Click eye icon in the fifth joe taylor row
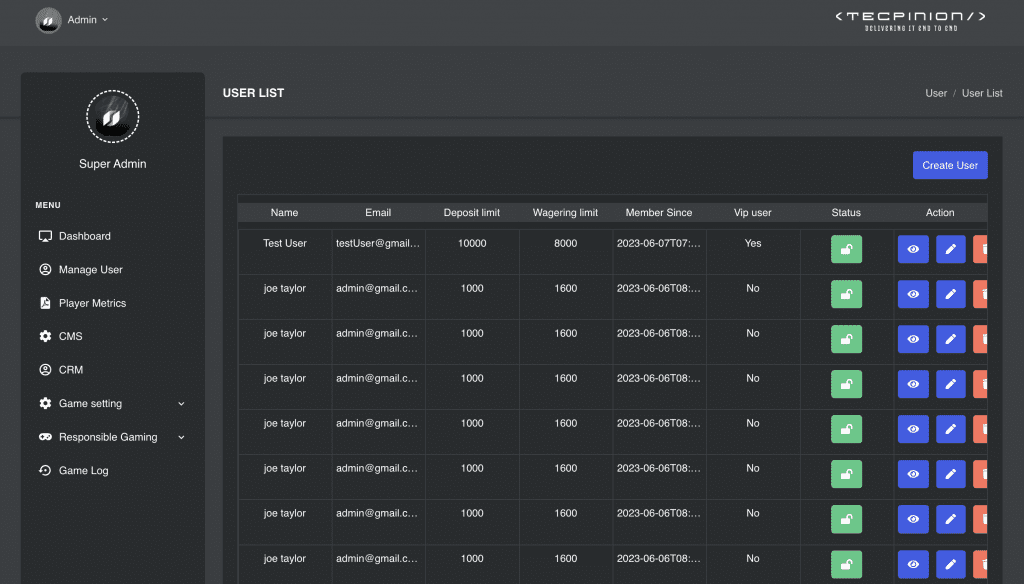1024x584 pixels. pos(913,474)
